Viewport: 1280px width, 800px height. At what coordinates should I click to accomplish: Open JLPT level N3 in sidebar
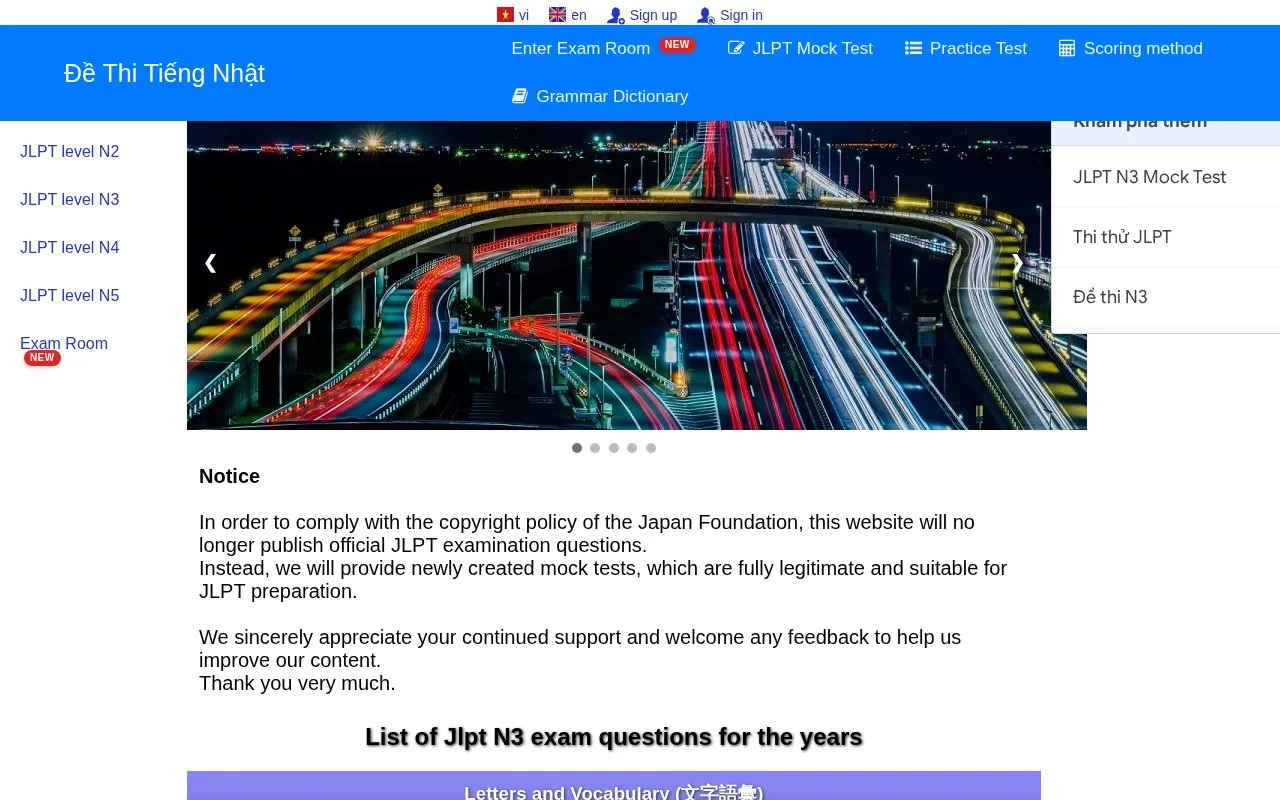tap(69, 199)
